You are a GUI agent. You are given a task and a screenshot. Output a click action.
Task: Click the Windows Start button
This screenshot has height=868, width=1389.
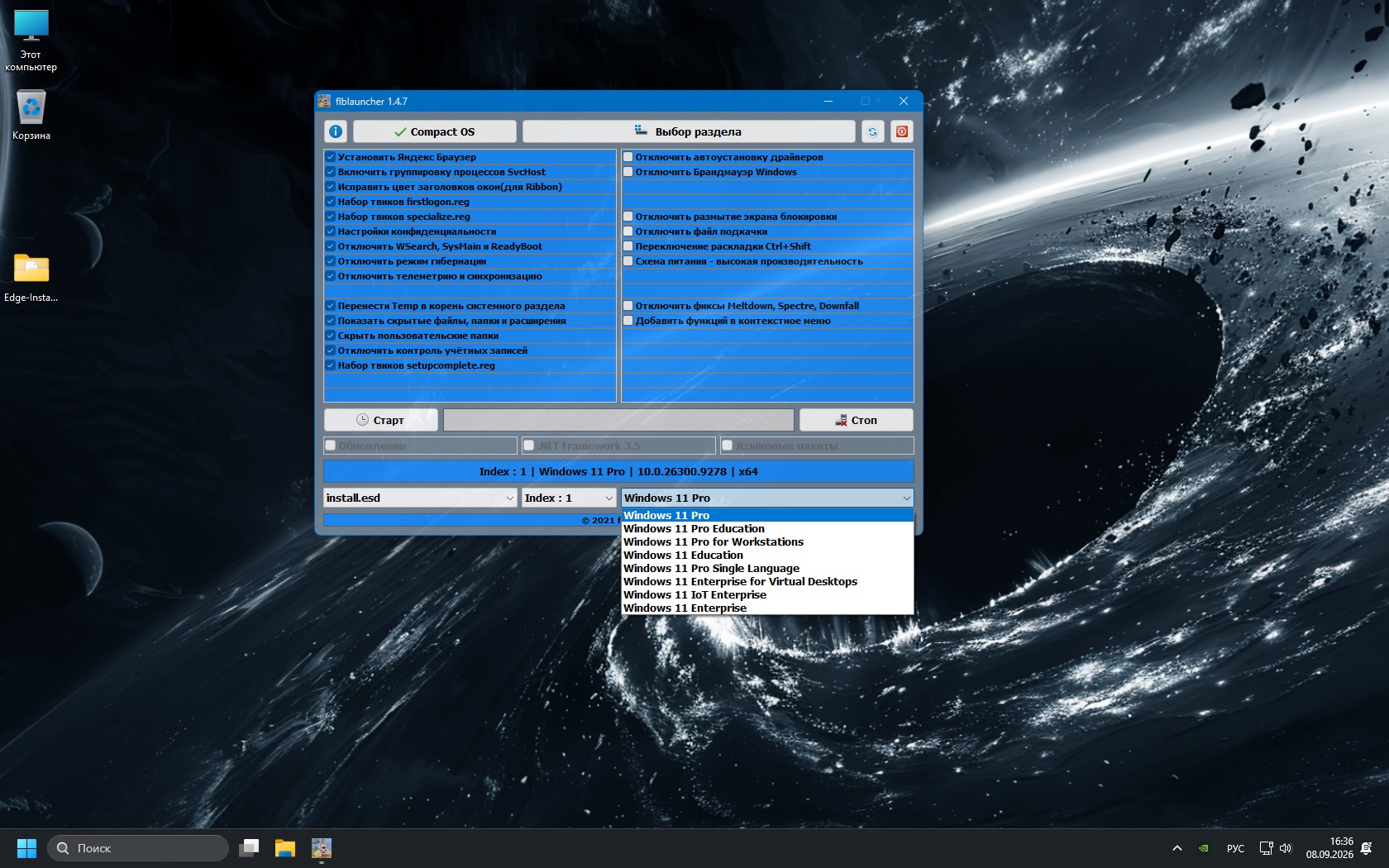coord(26,848)
